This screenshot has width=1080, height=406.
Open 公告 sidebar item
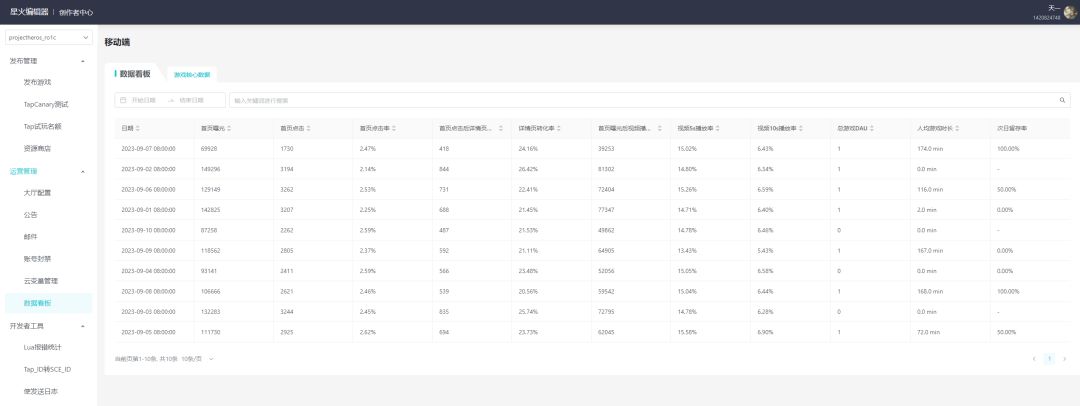tap(30, 214)
